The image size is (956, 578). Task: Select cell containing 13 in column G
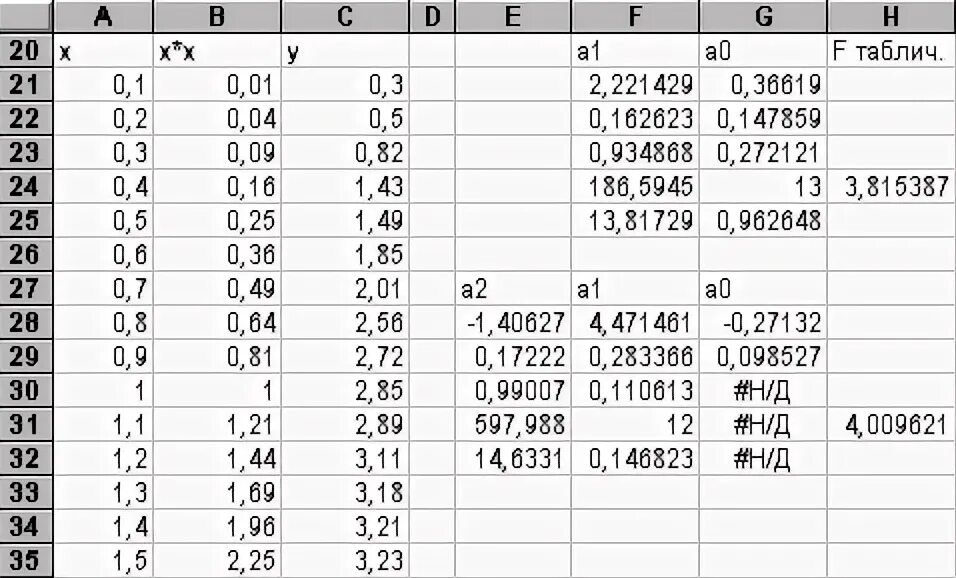point(763,187)
